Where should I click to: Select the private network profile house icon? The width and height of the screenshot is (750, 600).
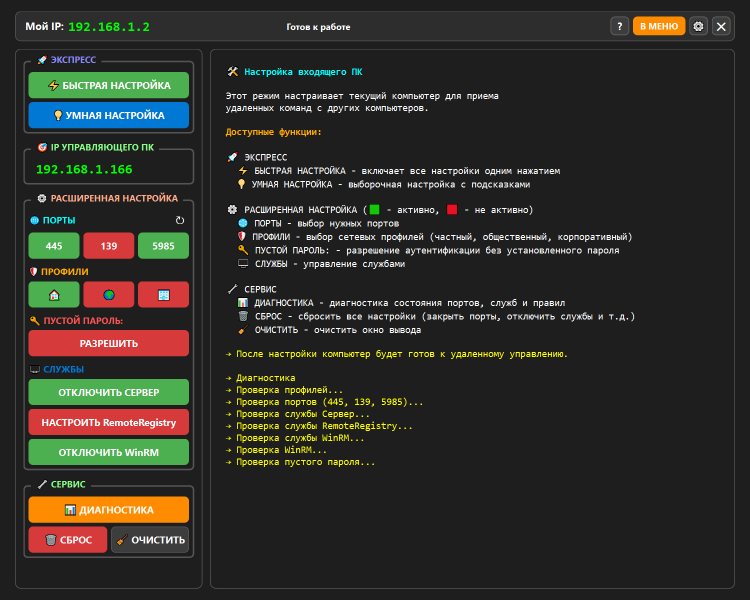54,295
